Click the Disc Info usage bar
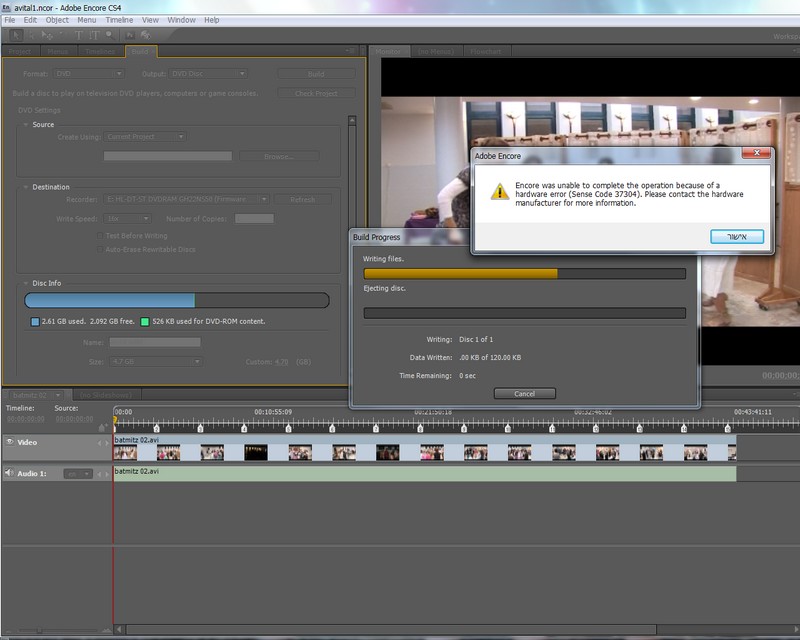Screen dimensions: 800x640 point(177,300)
